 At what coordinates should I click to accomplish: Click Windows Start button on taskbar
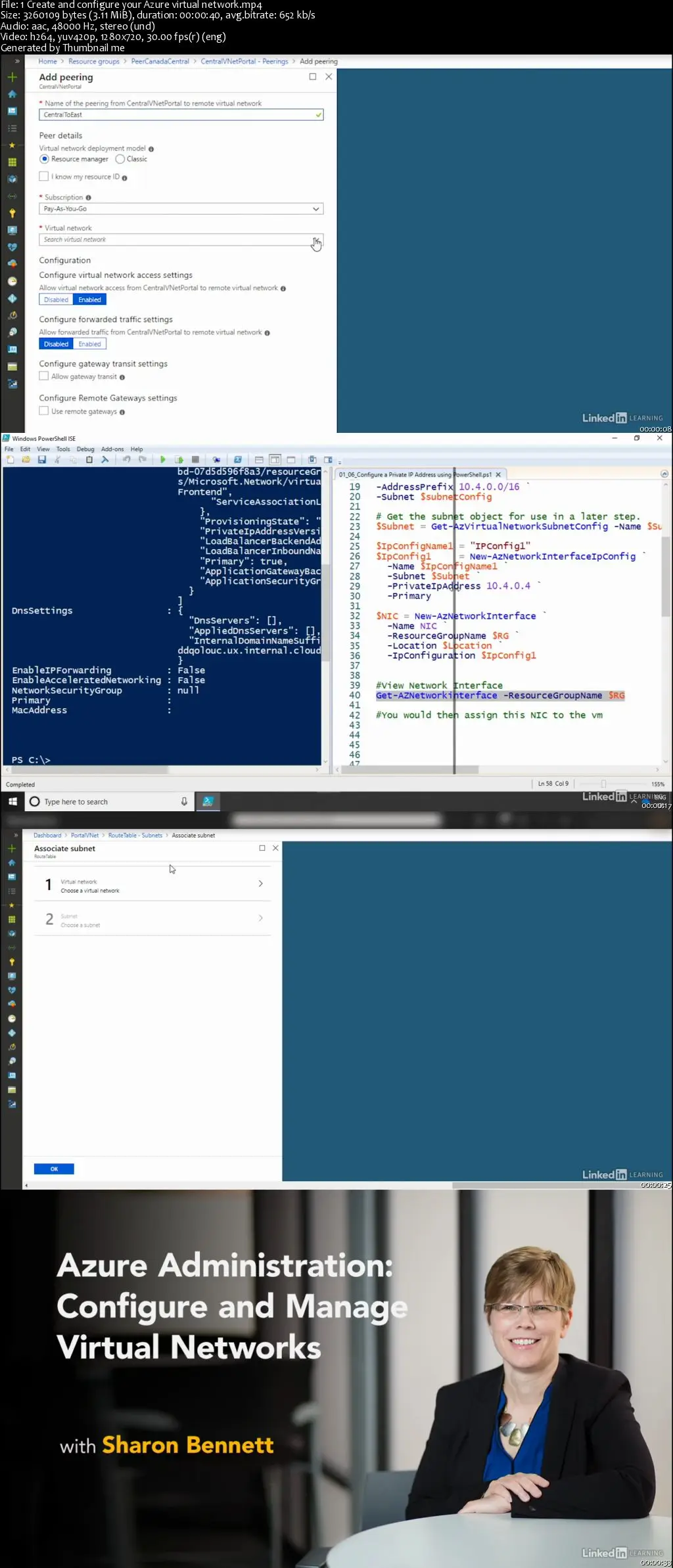pos(12,801)
